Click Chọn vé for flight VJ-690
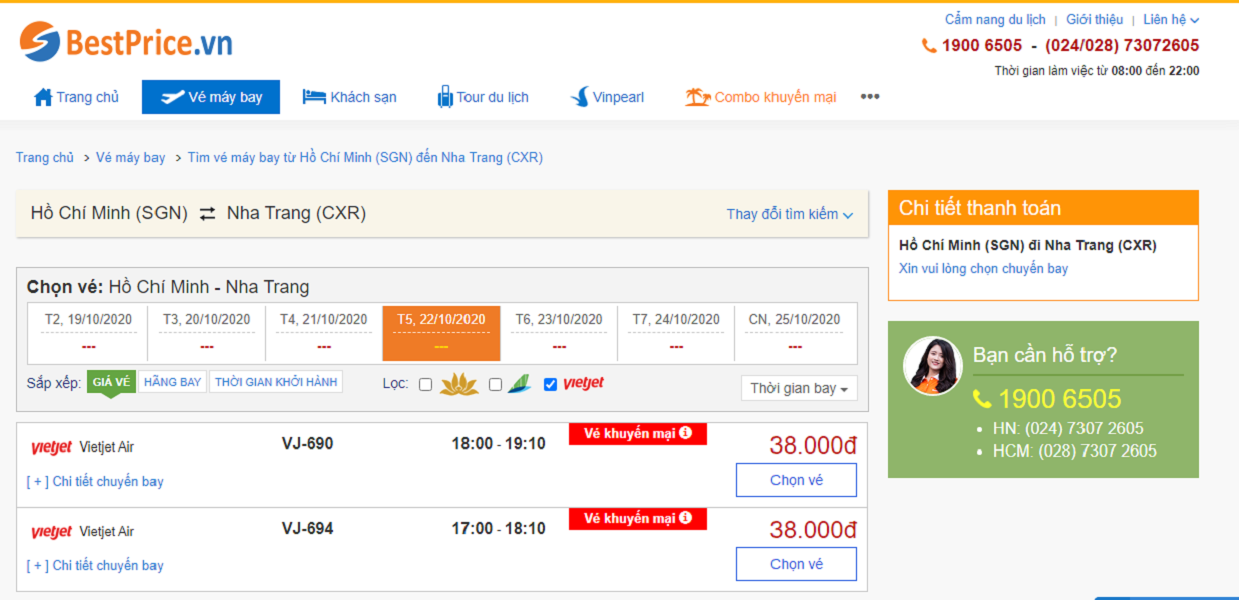 click(x=796, y=480)
